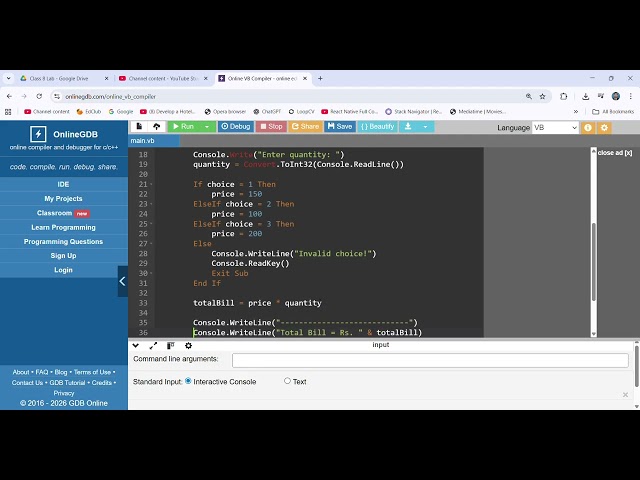Viewport: 640px width, 480px height.
Task: Collapse the console panel with down chevron
Action: 136,346
